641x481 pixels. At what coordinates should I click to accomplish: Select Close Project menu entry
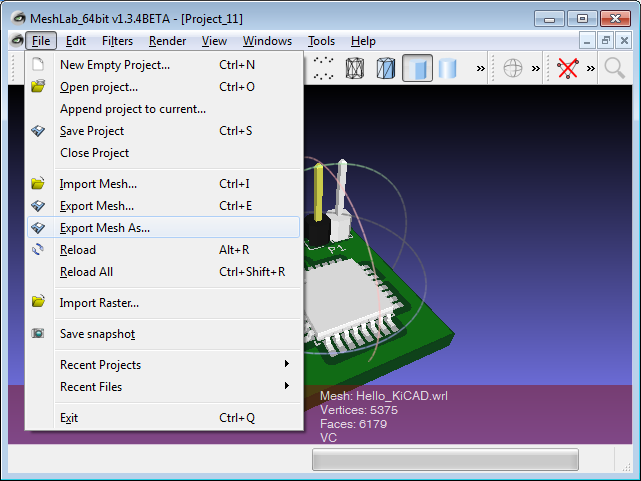coord(164,153)
